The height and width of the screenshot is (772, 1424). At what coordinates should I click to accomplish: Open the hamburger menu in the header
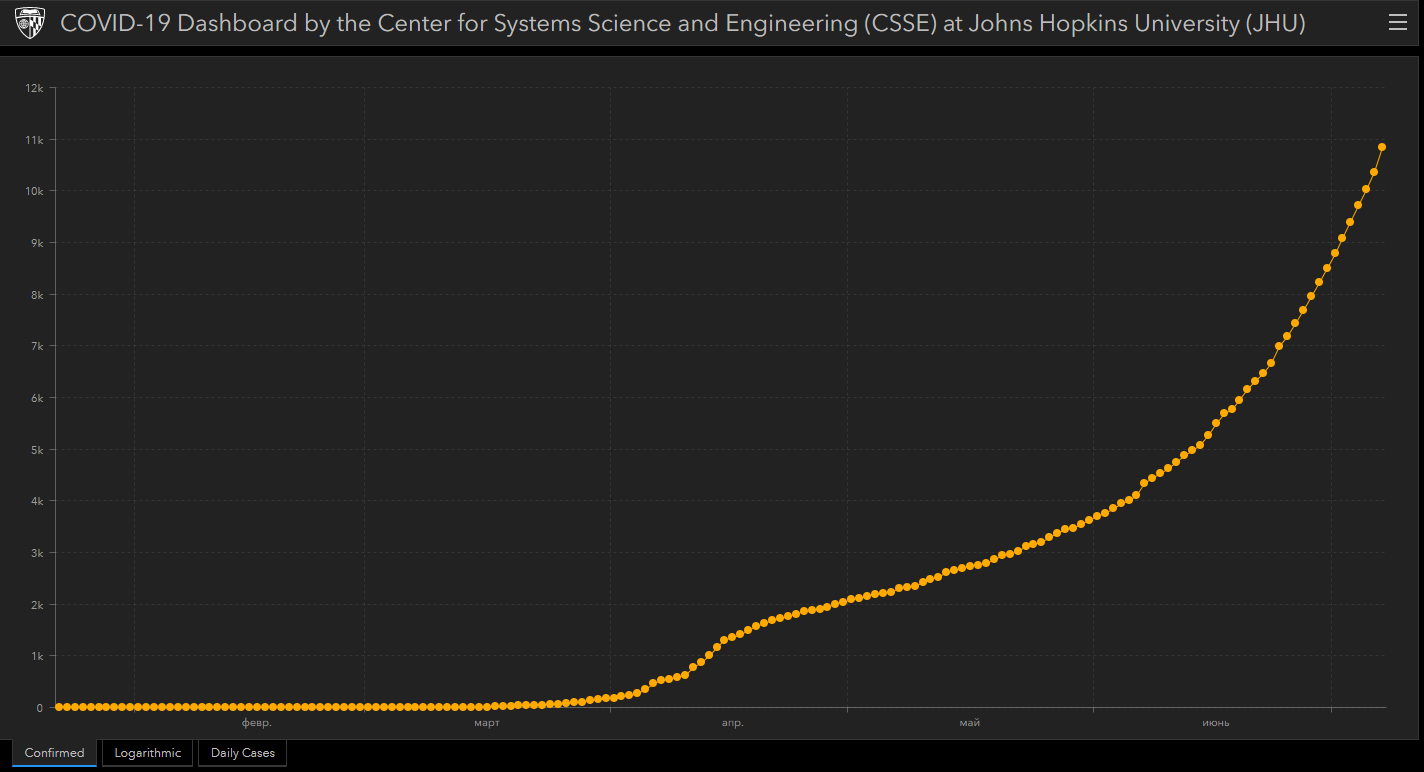1397,24
